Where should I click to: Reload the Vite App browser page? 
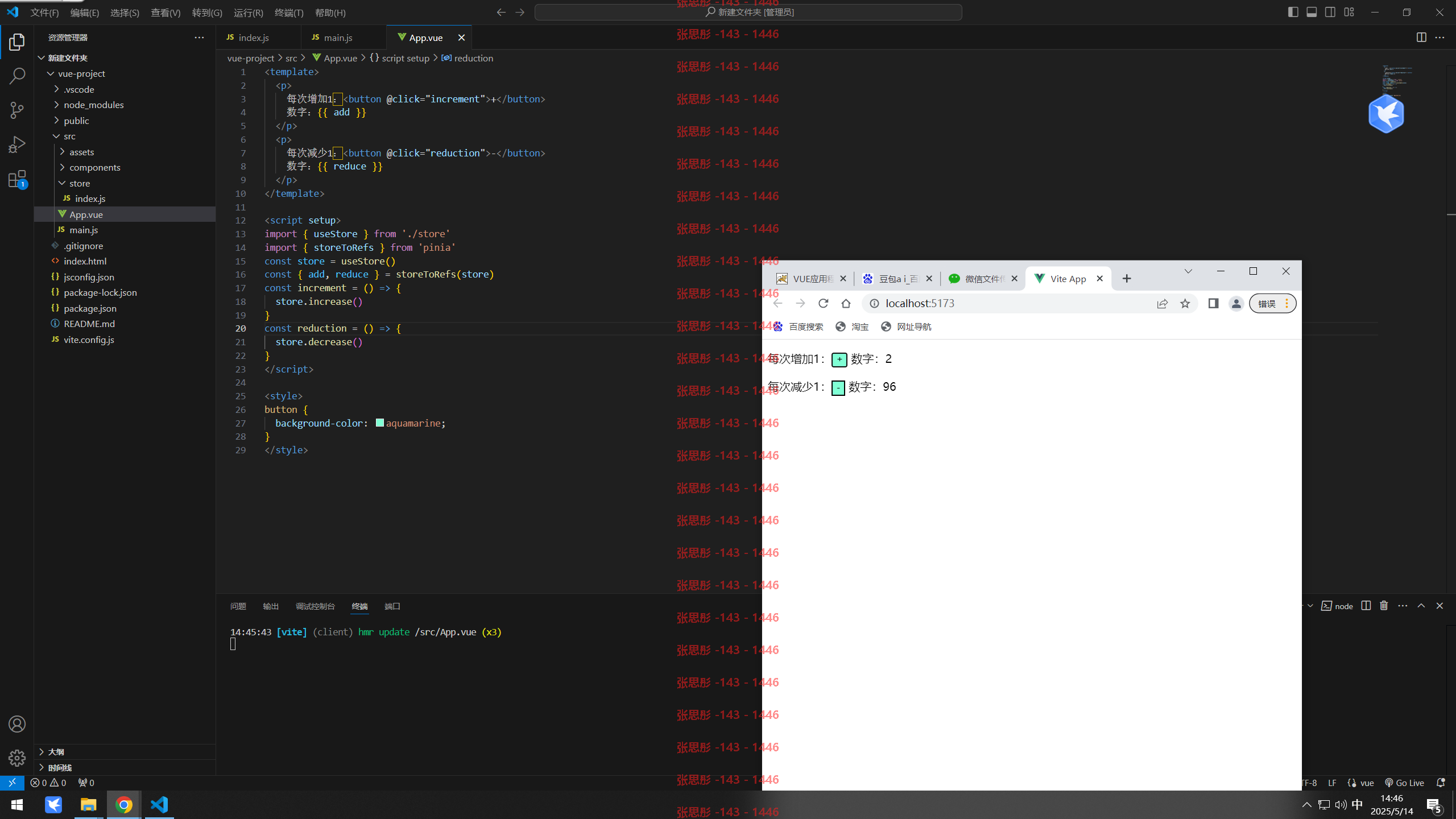coord(823,303)
